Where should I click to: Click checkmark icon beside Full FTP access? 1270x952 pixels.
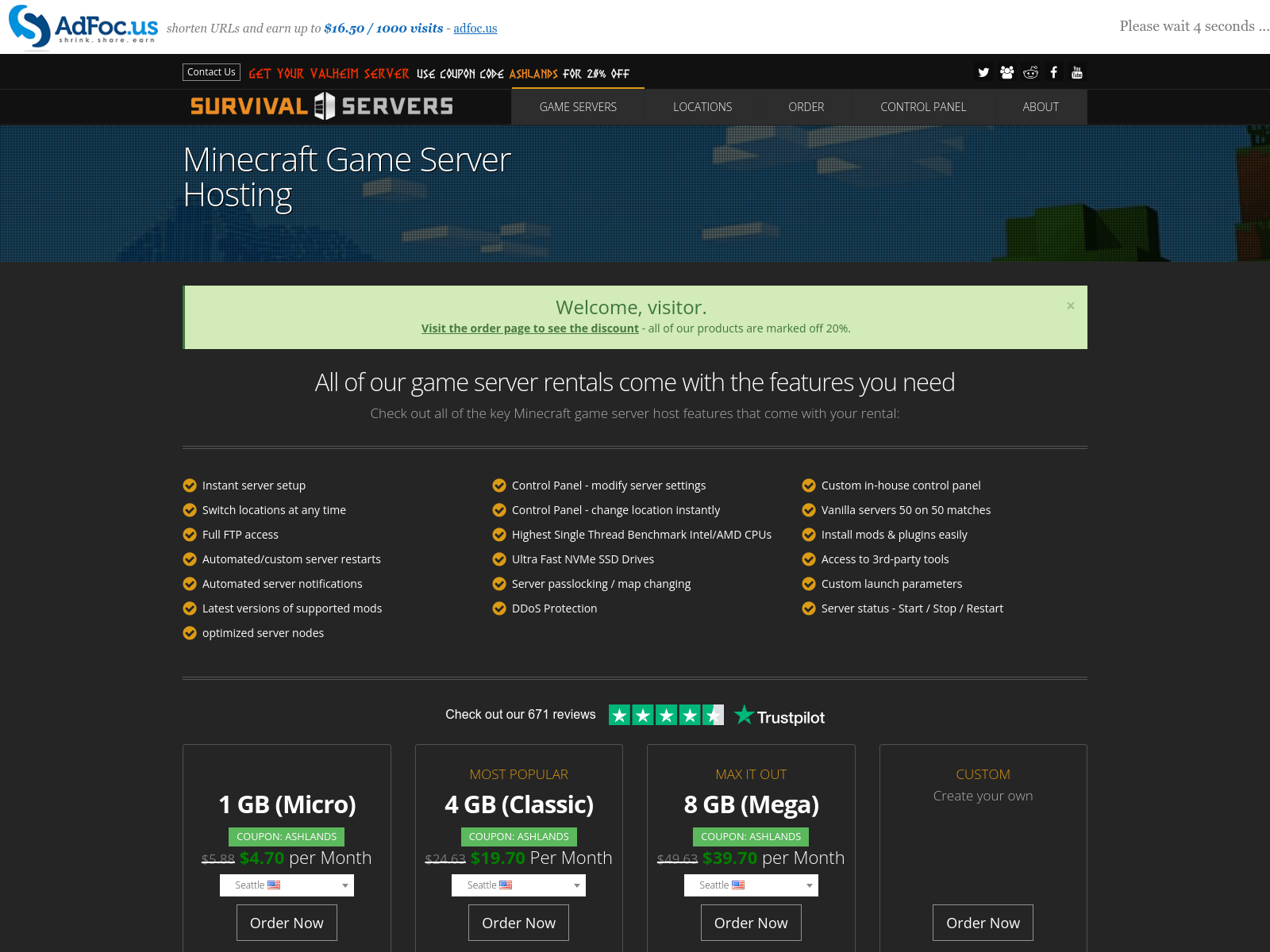coord(190,535)
